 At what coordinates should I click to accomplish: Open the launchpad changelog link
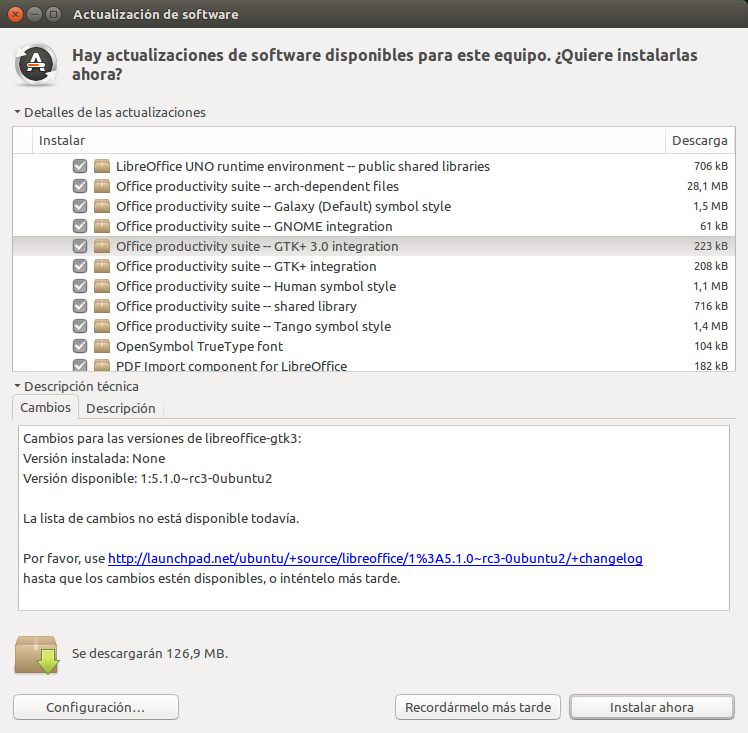(x=375, y=558)
